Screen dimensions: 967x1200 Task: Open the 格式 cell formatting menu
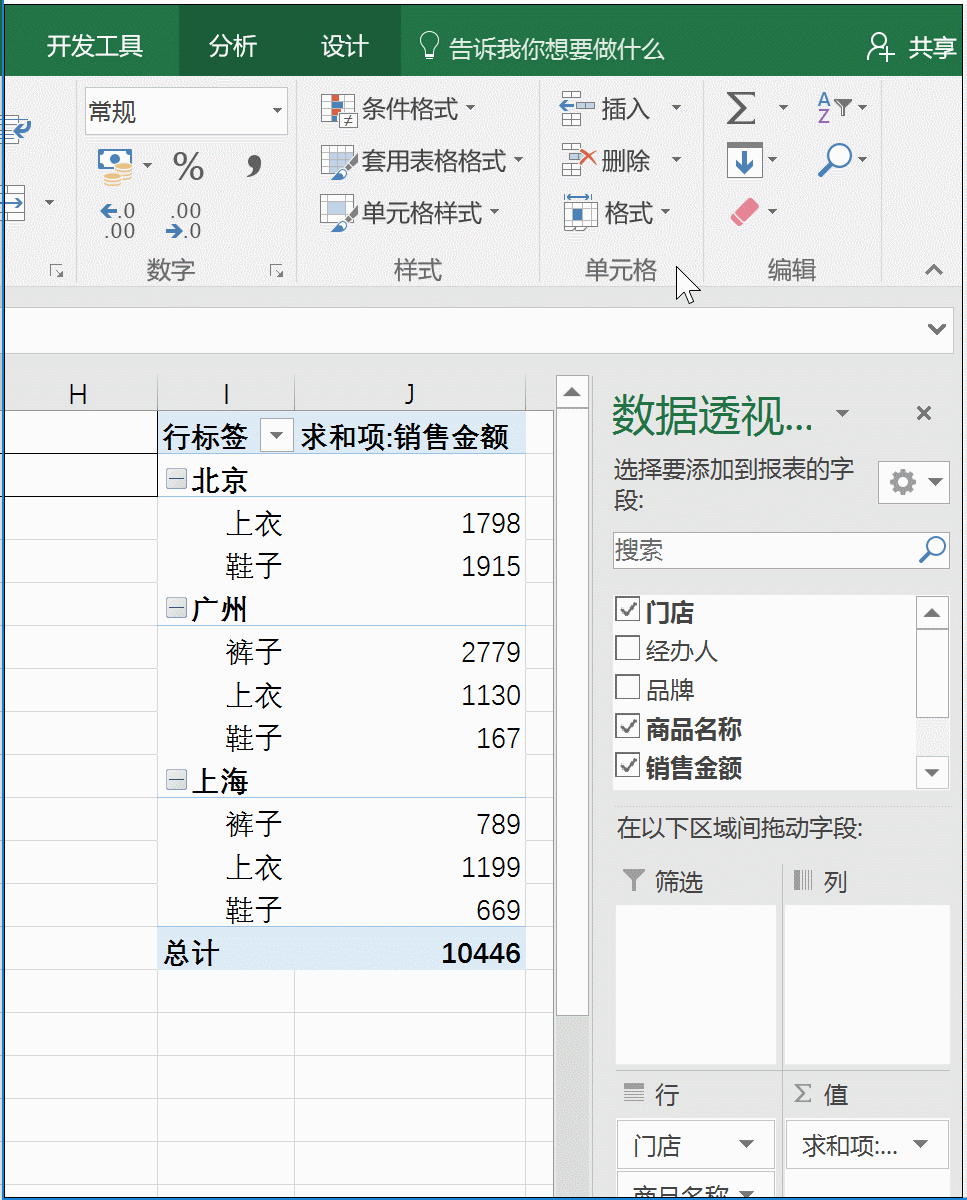pyautogui.click(x=601, y=212)
